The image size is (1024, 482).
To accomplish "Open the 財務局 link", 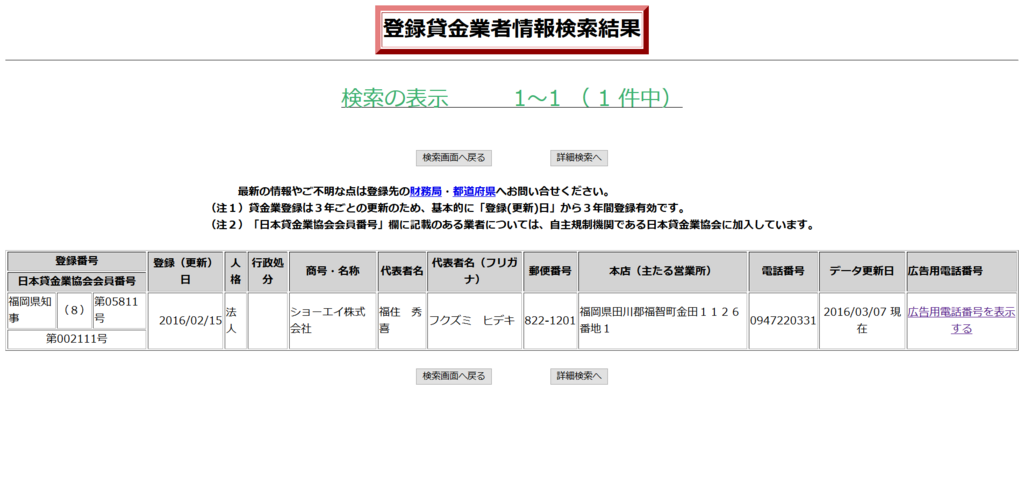I will click(425, 192).
